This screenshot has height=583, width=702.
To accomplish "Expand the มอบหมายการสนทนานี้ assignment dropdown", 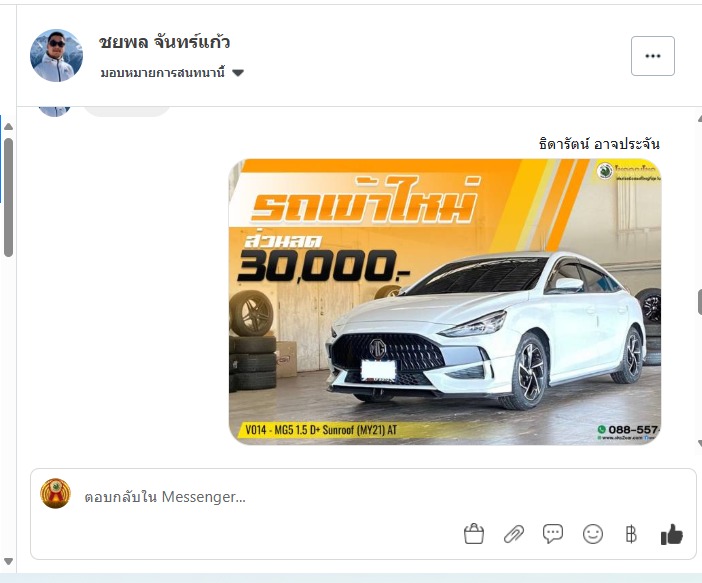I will pos(172,73).
